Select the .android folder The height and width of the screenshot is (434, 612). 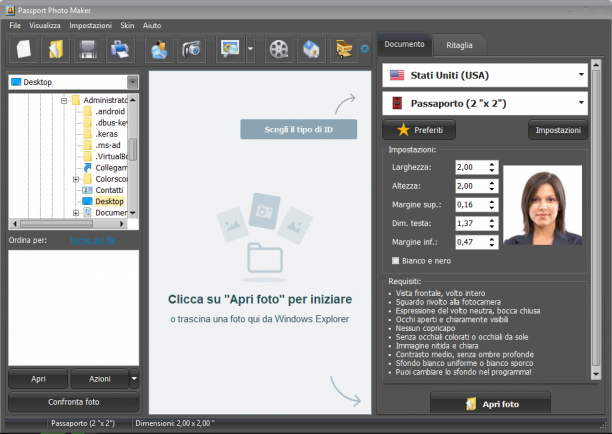click(x=110, y=112)
